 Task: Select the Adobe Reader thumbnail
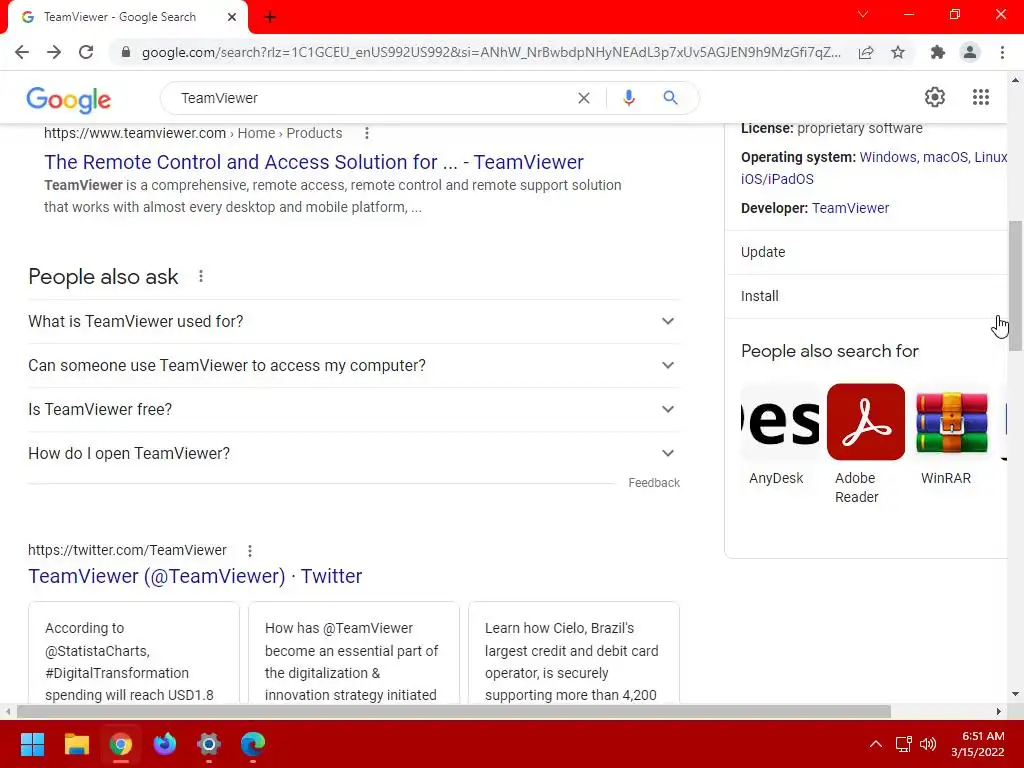[865, 422]
